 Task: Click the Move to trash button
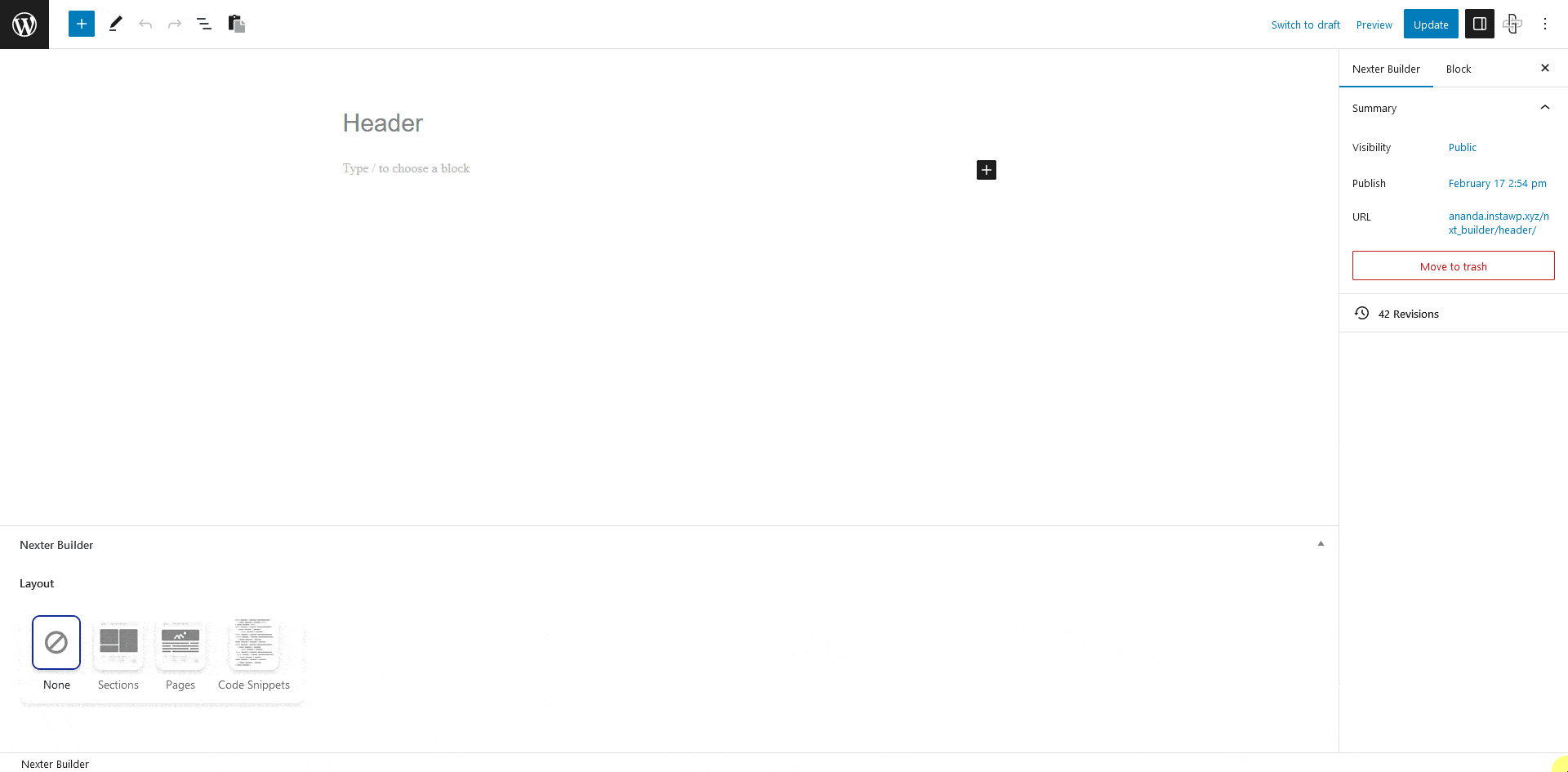coord(1454,266)
